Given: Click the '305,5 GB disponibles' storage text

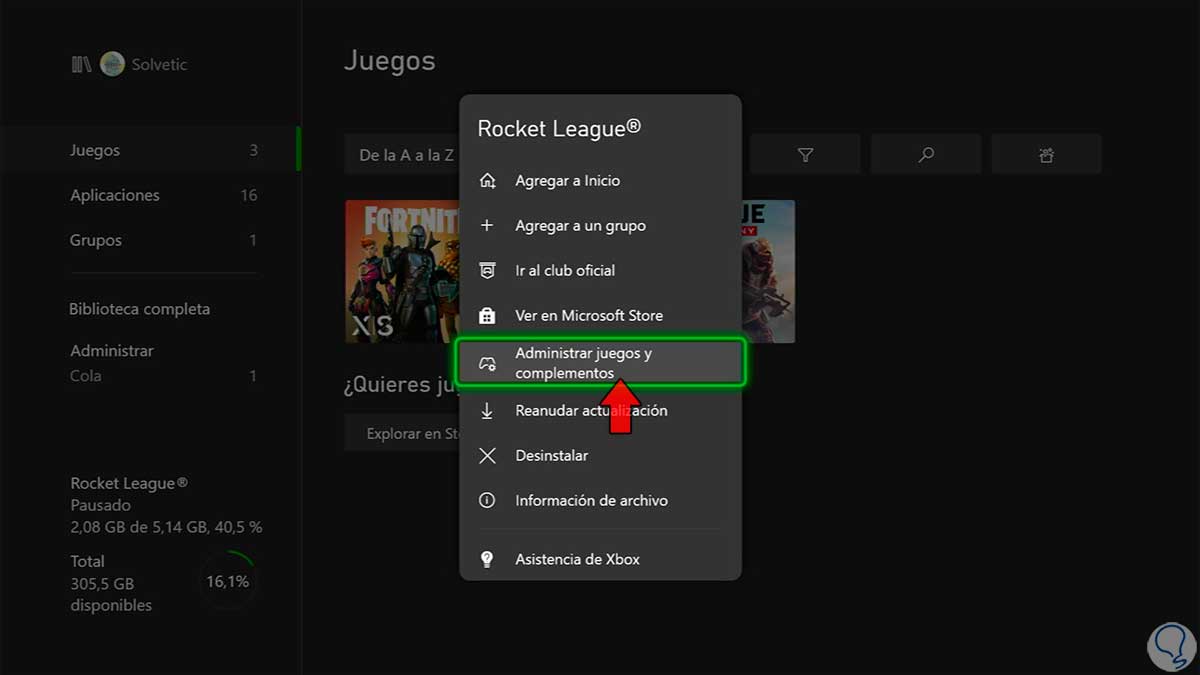Looking at the screenshot, I should point(111,595).
